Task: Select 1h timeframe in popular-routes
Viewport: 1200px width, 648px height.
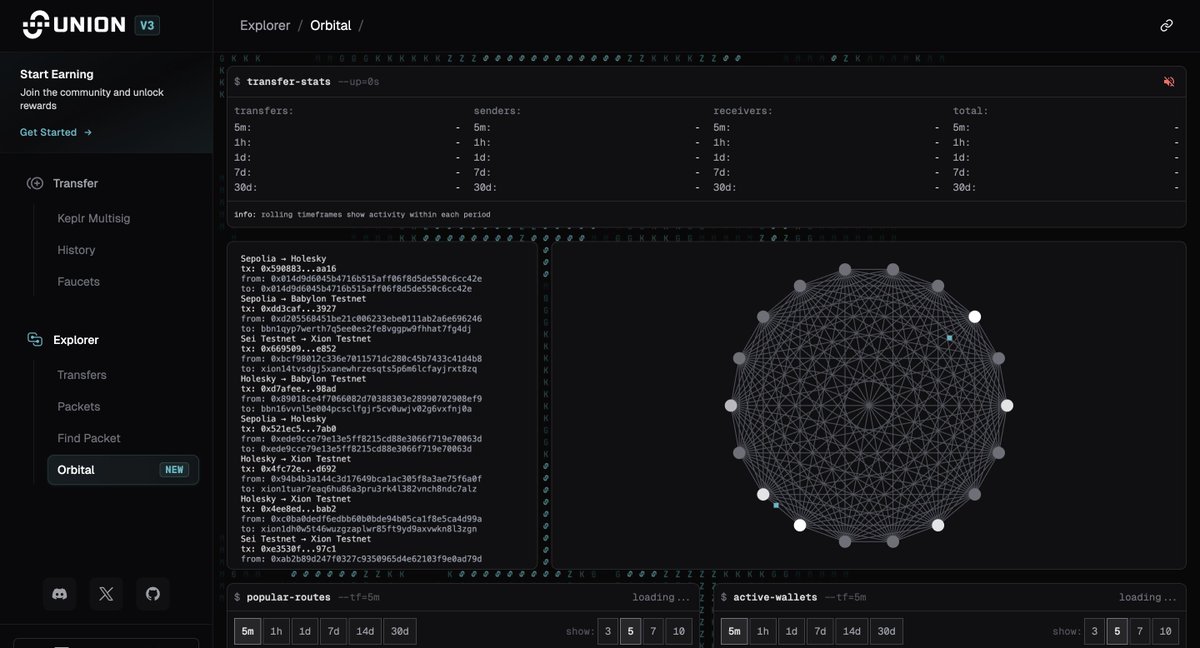Action: point(276,631)
